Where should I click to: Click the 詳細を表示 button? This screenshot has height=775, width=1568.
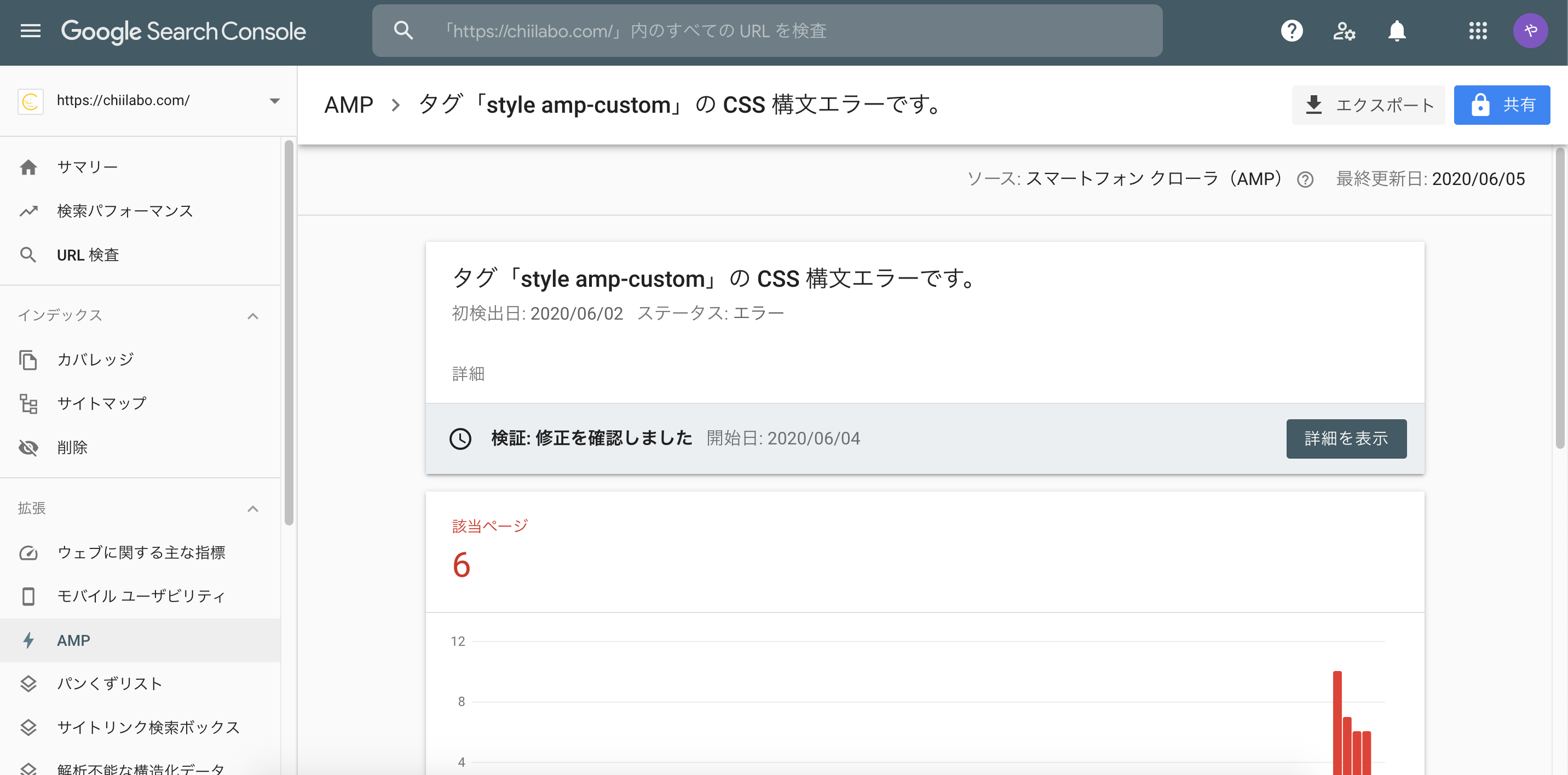[x=1346, y=438]
